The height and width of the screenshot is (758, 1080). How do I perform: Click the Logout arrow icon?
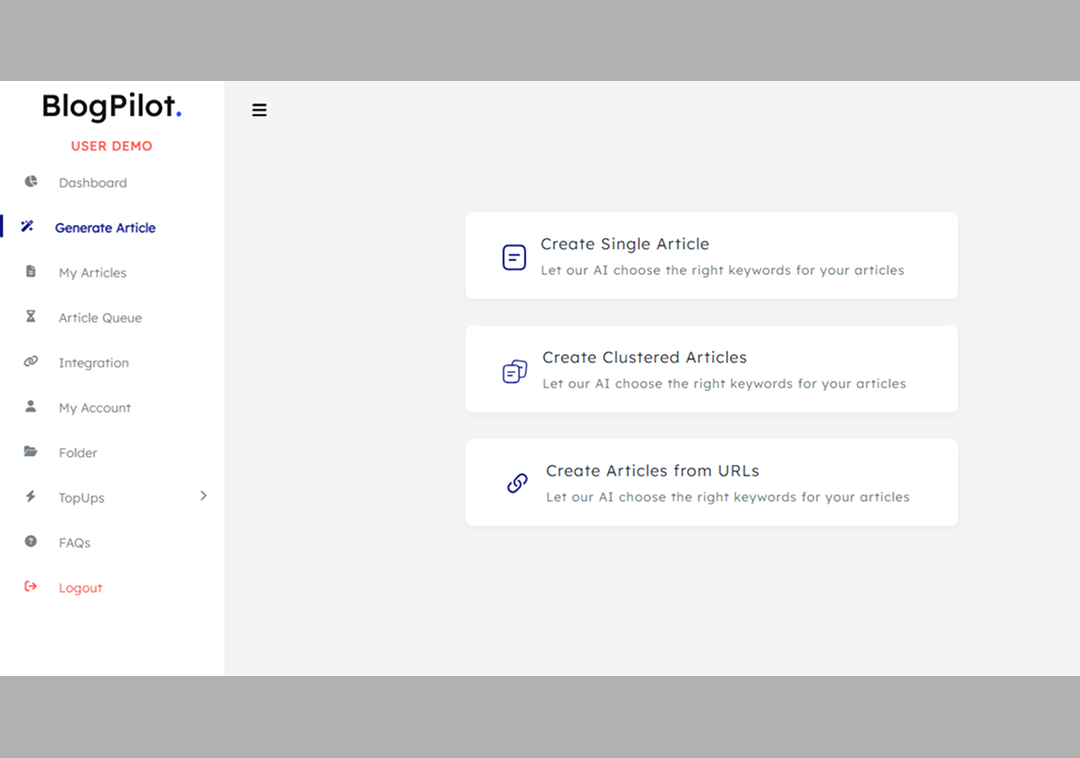(29, 587)
